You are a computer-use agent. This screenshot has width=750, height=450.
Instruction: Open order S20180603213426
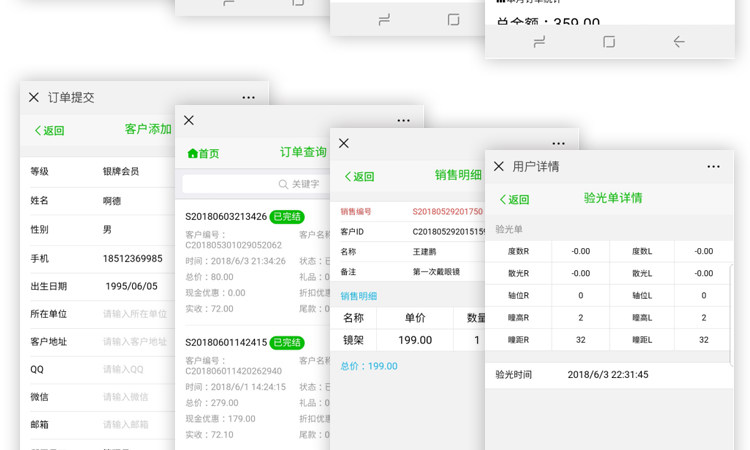tap(226, 217)
